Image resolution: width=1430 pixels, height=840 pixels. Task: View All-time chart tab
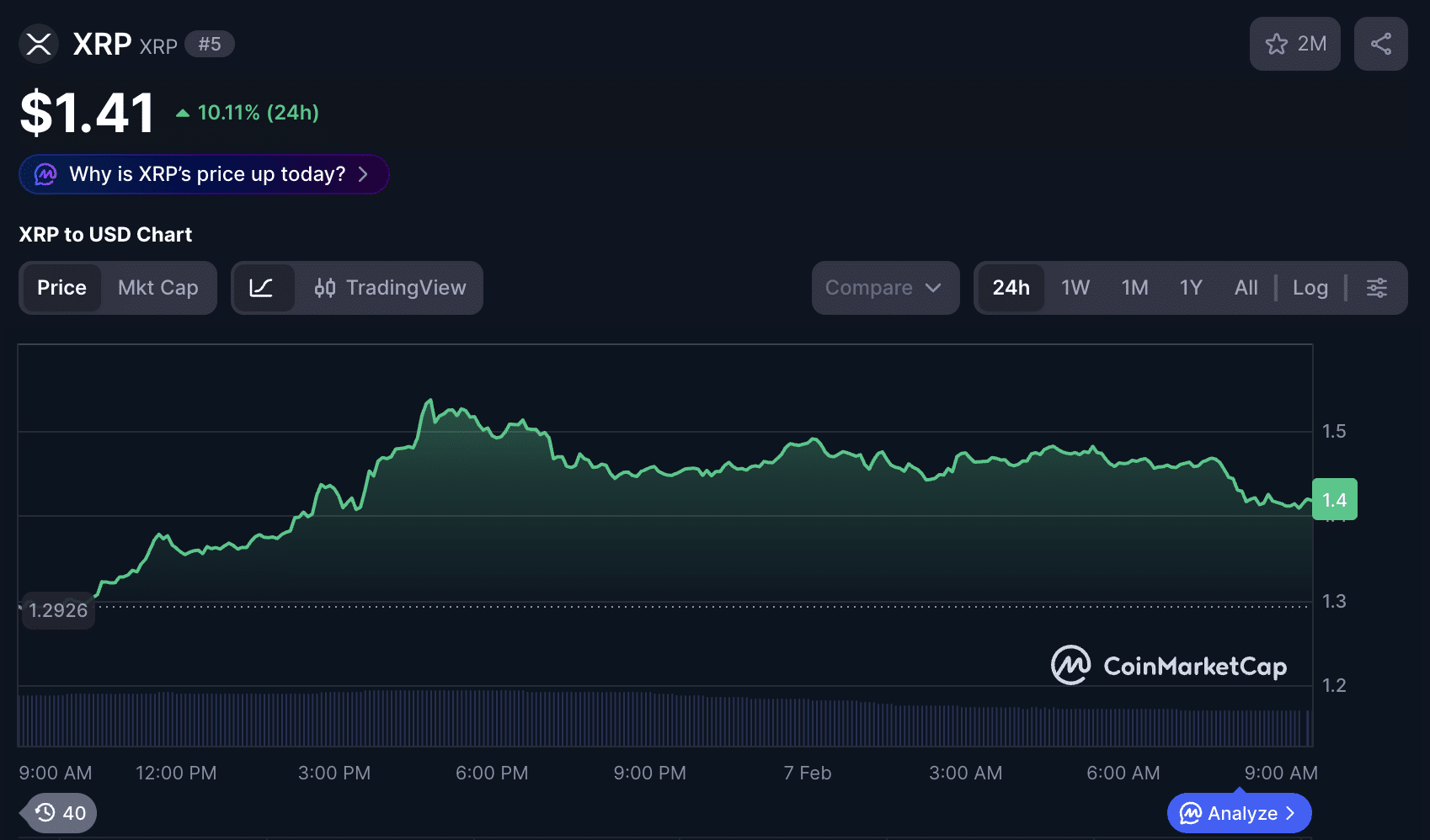[x=1246, y=287]
